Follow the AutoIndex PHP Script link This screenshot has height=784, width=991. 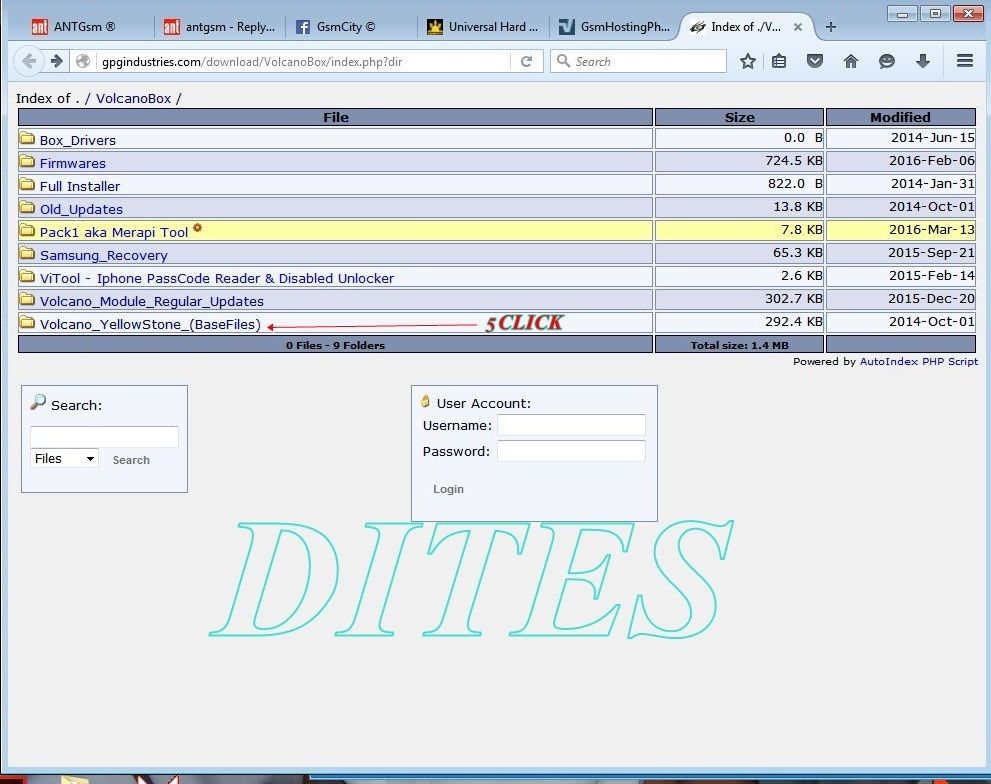919,362
